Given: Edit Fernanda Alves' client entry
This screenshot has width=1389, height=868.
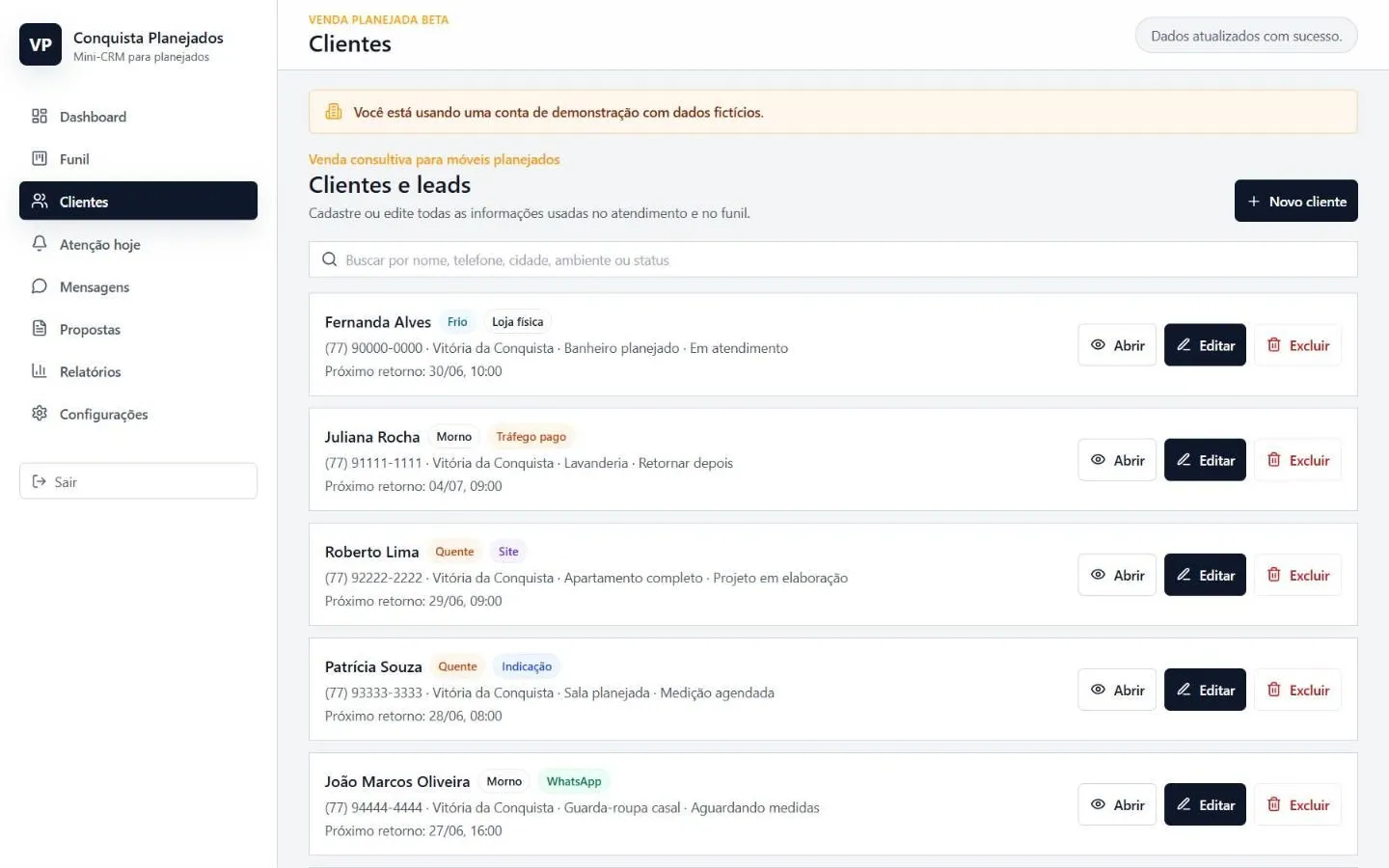Looking at the screenshot, I should pyautogui.click(x=1205, y=345).
